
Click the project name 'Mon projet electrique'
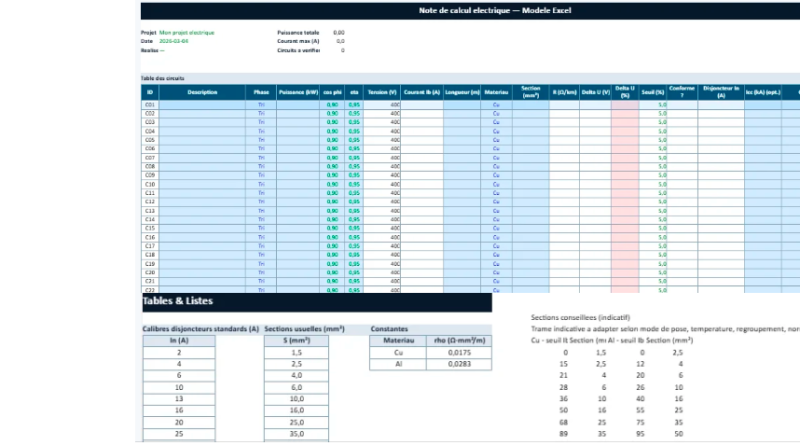[187, 33]
